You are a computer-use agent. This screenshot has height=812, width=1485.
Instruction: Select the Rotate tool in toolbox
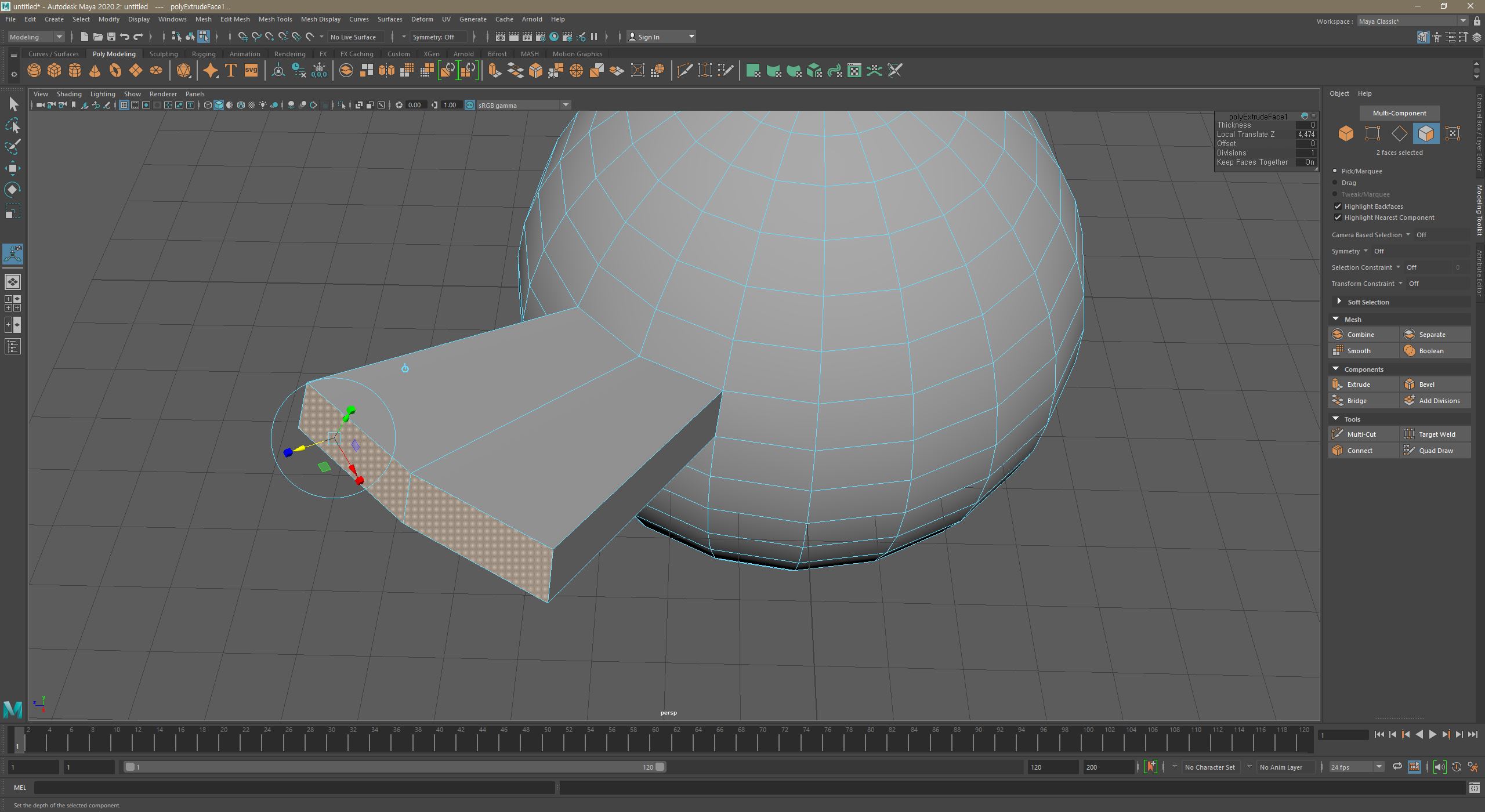[x=13, y=190]
